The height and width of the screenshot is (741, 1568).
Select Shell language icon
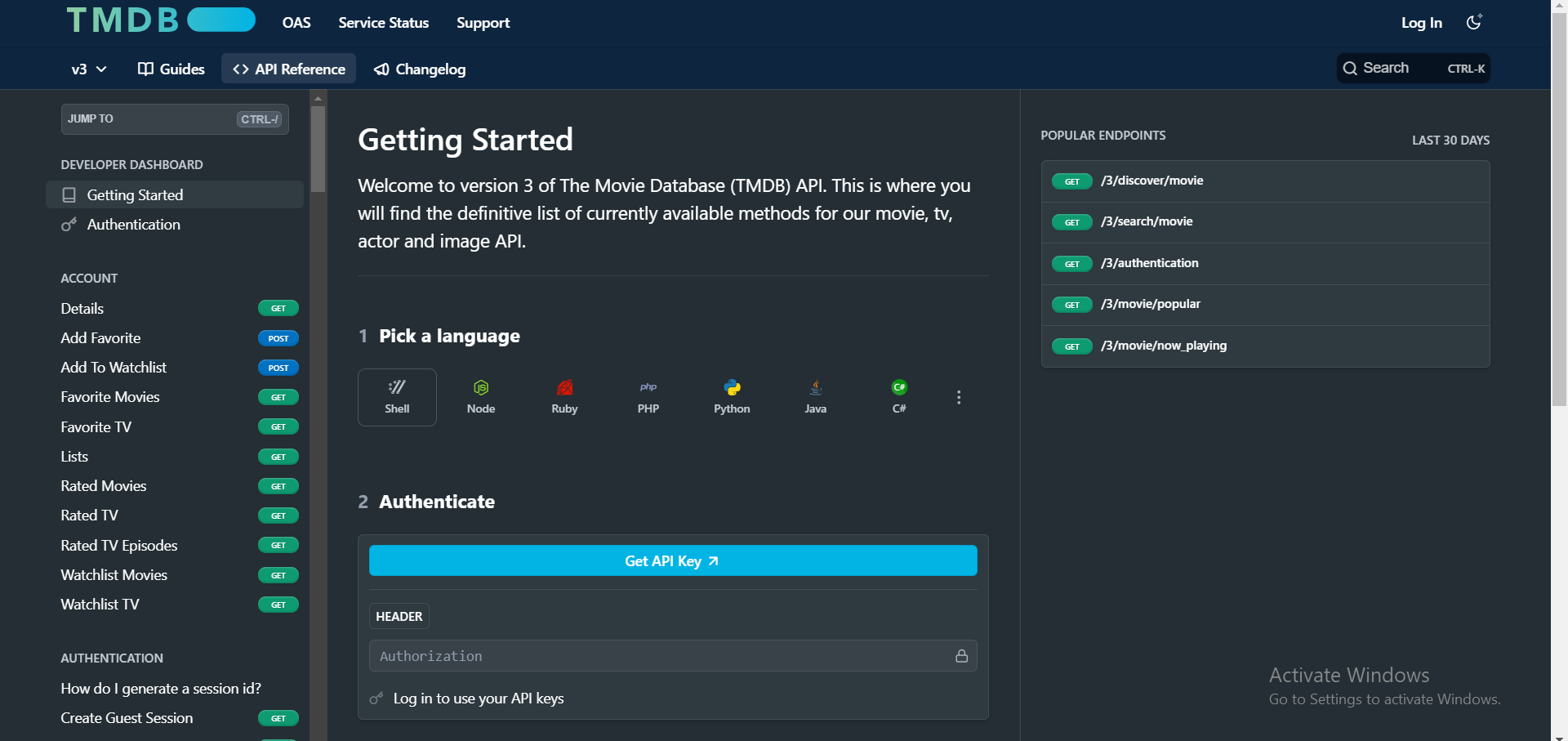(x=397, y=397)
